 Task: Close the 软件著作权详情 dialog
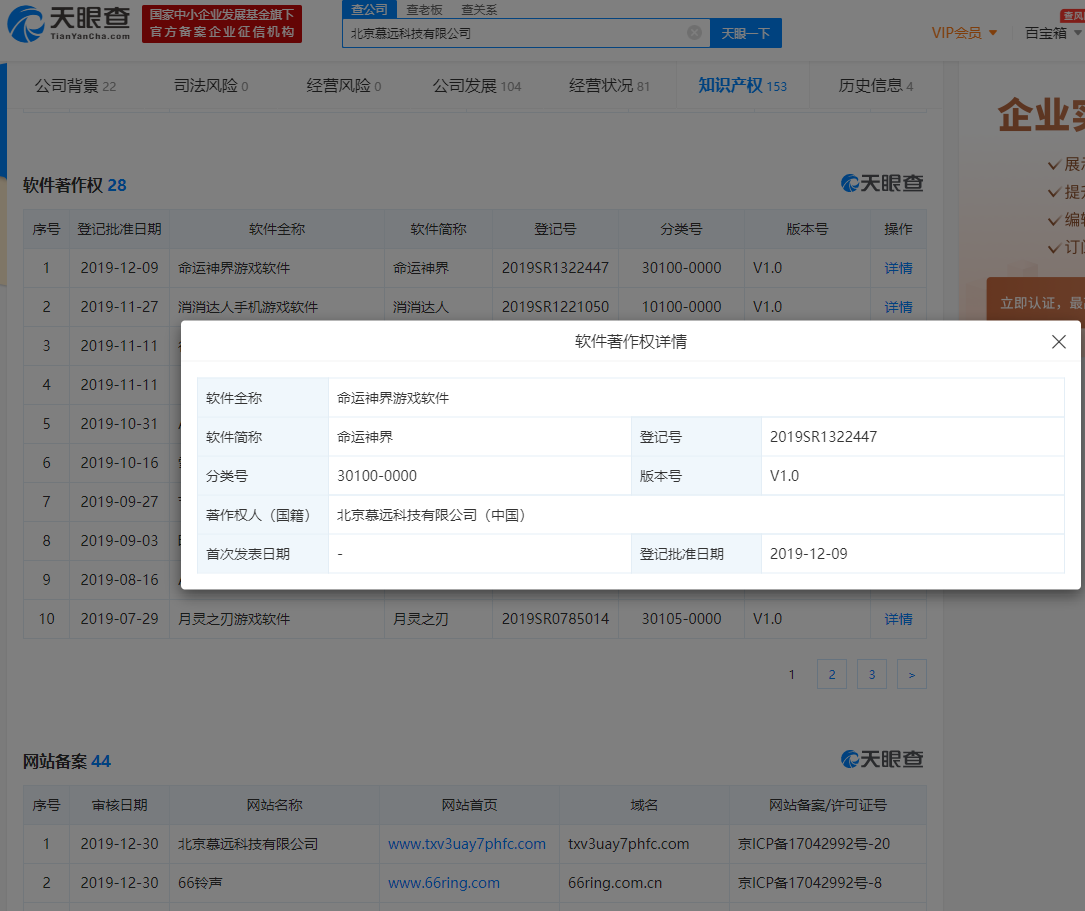pyautogui.click(x=1058, y=342)
